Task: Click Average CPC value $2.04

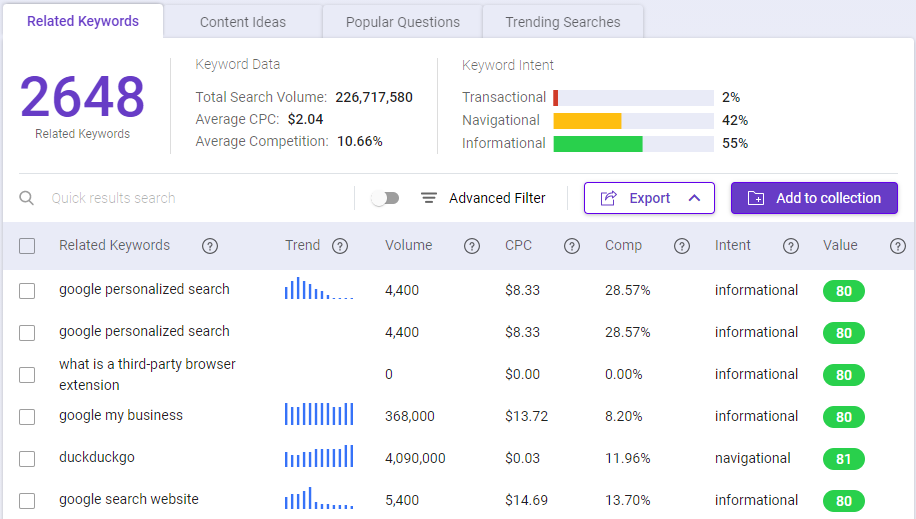Action: coord(306,119)
